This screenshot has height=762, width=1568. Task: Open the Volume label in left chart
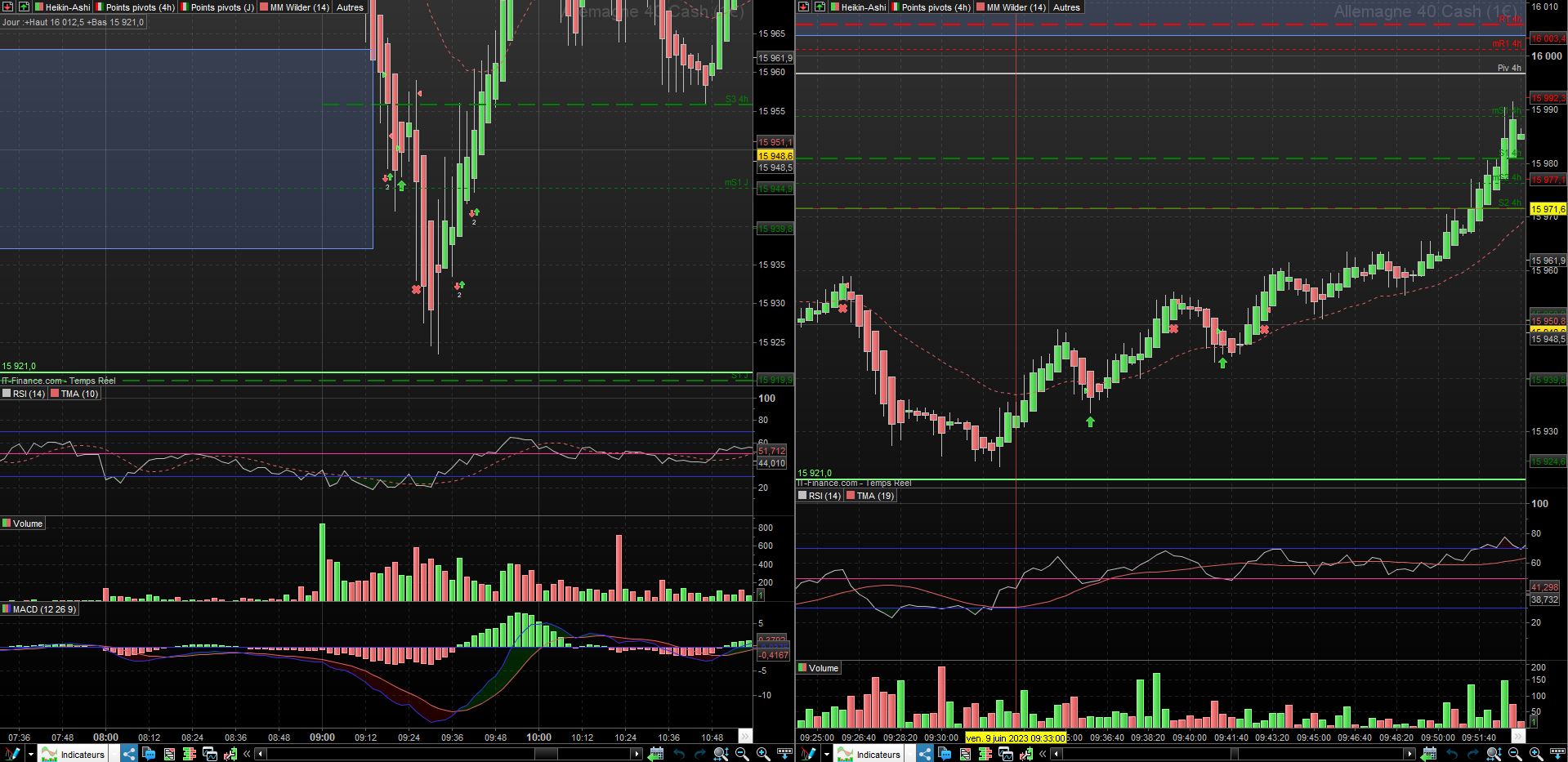tap(22, 524)
